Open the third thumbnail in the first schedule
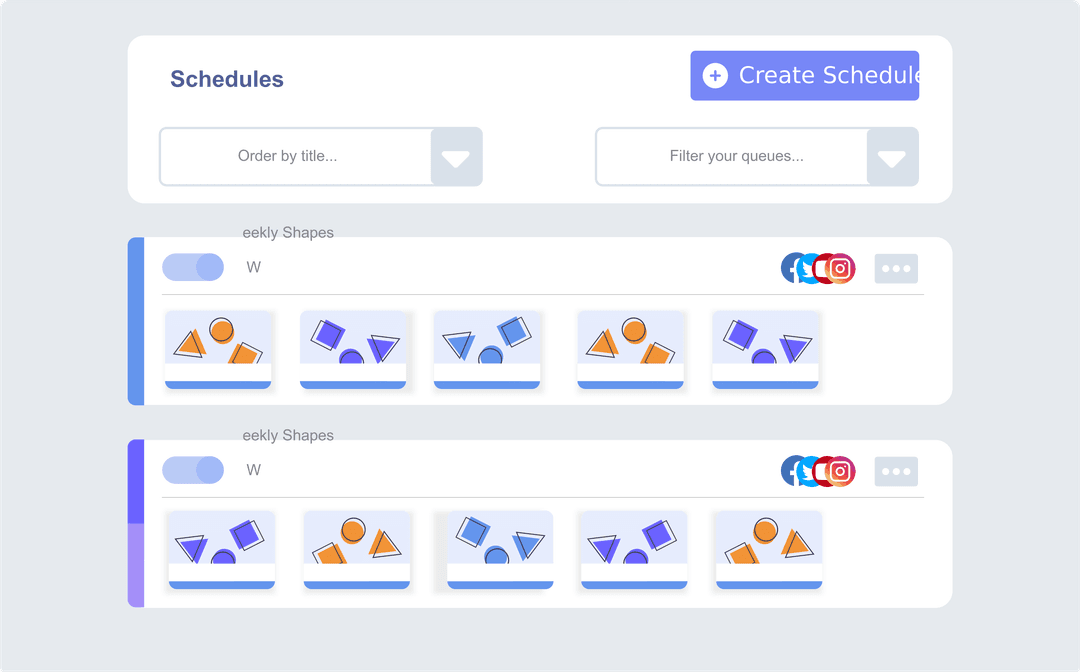Viewport: 1080px width, 672px height. [487, 349]
